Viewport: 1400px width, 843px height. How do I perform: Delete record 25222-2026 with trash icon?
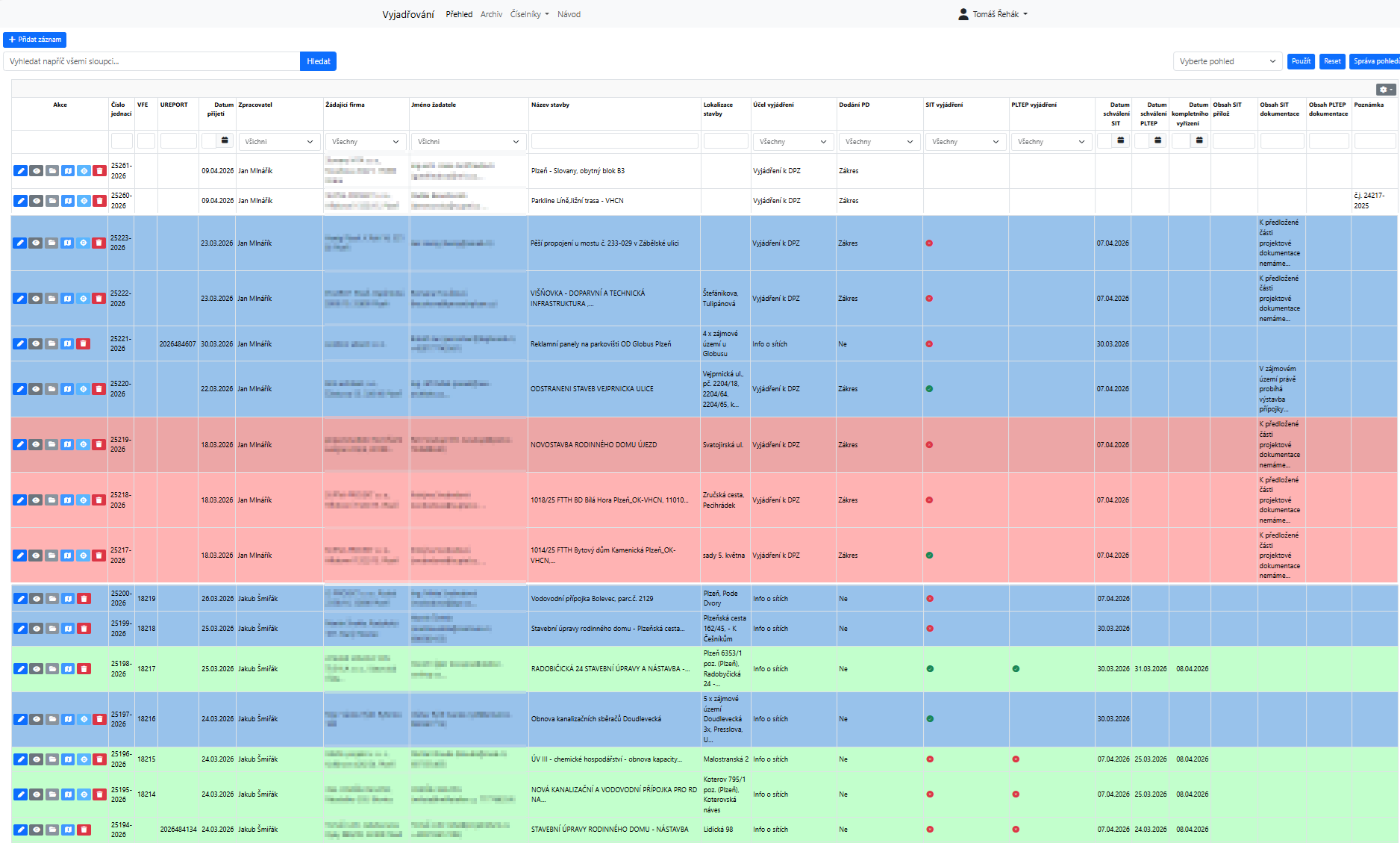(99, 299)
